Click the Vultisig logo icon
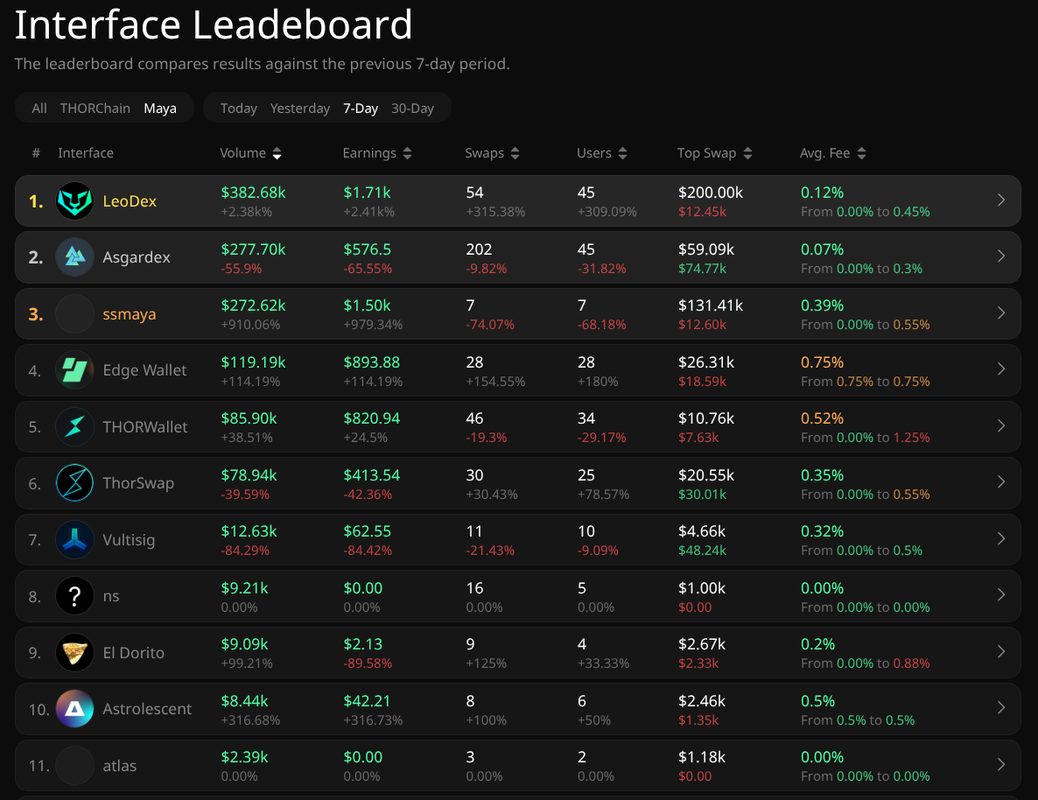Image resolution: width=1038 pixels, height=800 pixels. coord(75,540)
